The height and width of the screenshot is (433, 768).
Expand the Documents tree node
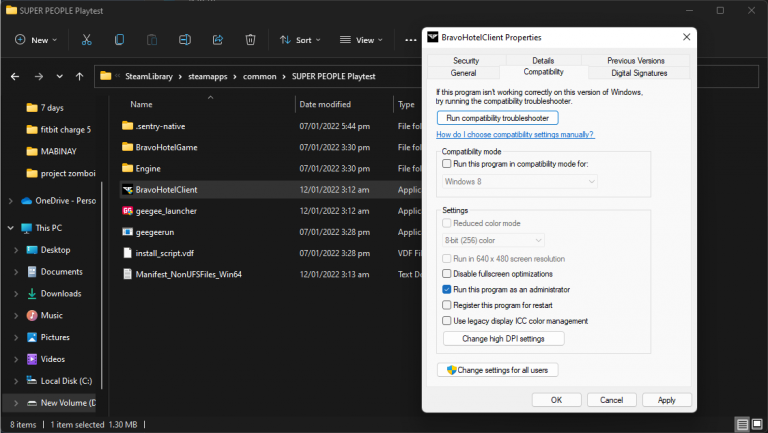pyautogui.click(x=16, y=272)
